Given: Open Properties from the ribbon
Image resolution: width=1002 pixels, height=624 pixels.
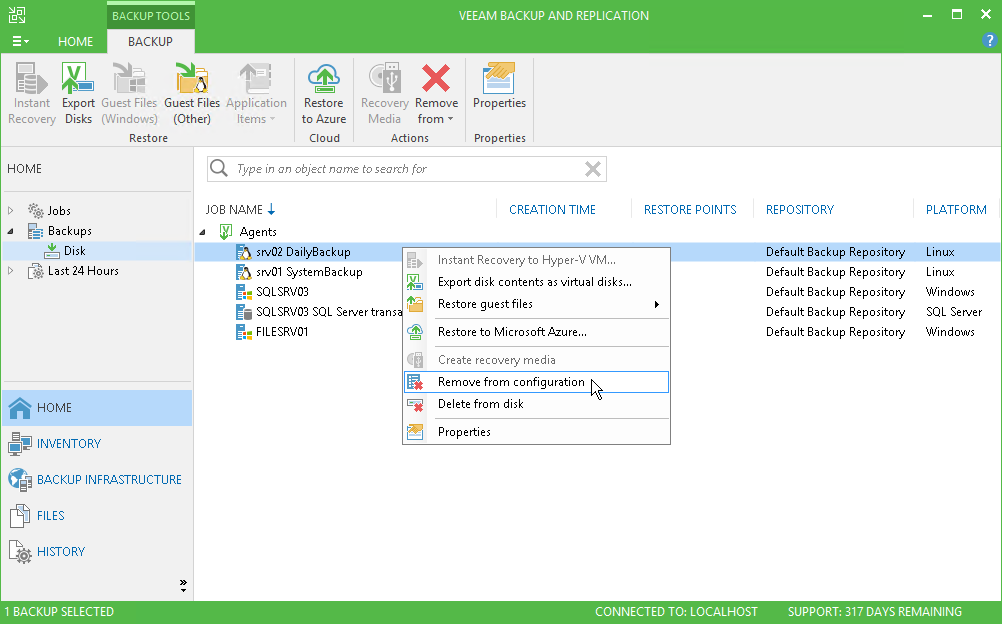Looking at the screenshot, I should tap(499, 86).
